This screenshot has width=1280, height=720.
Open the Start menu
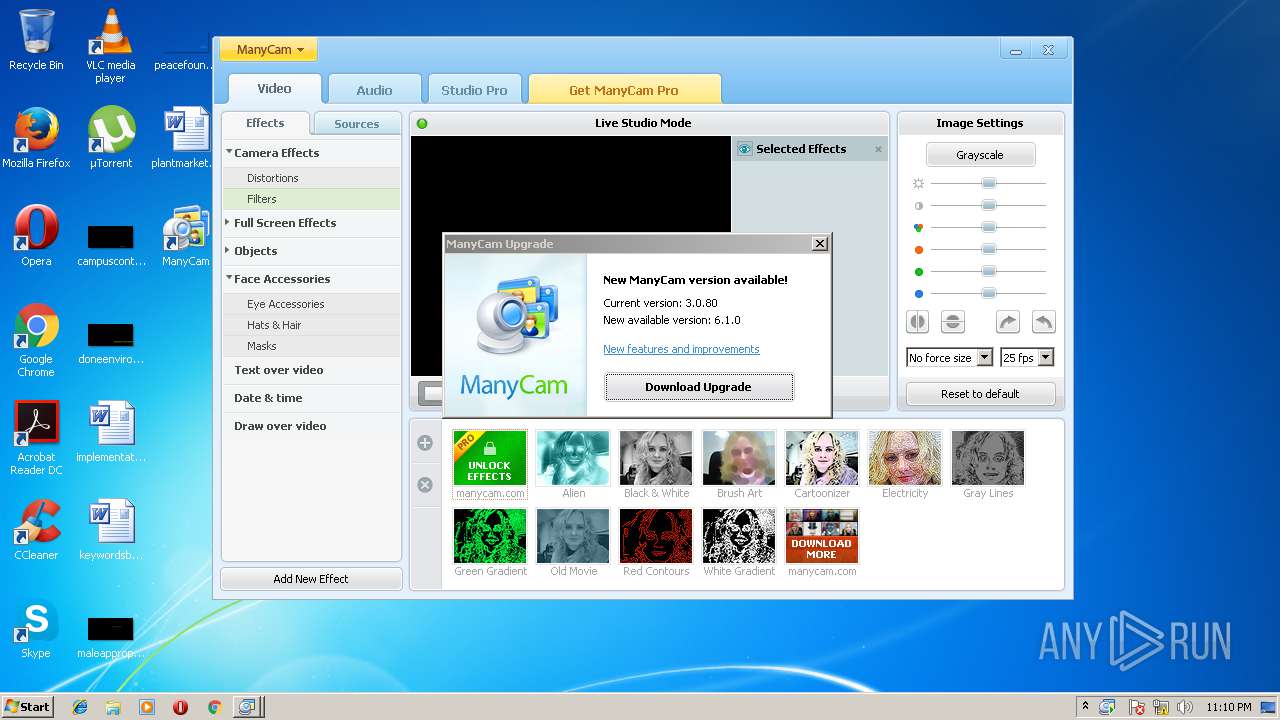pyautogui.click(x=27, y=706)
